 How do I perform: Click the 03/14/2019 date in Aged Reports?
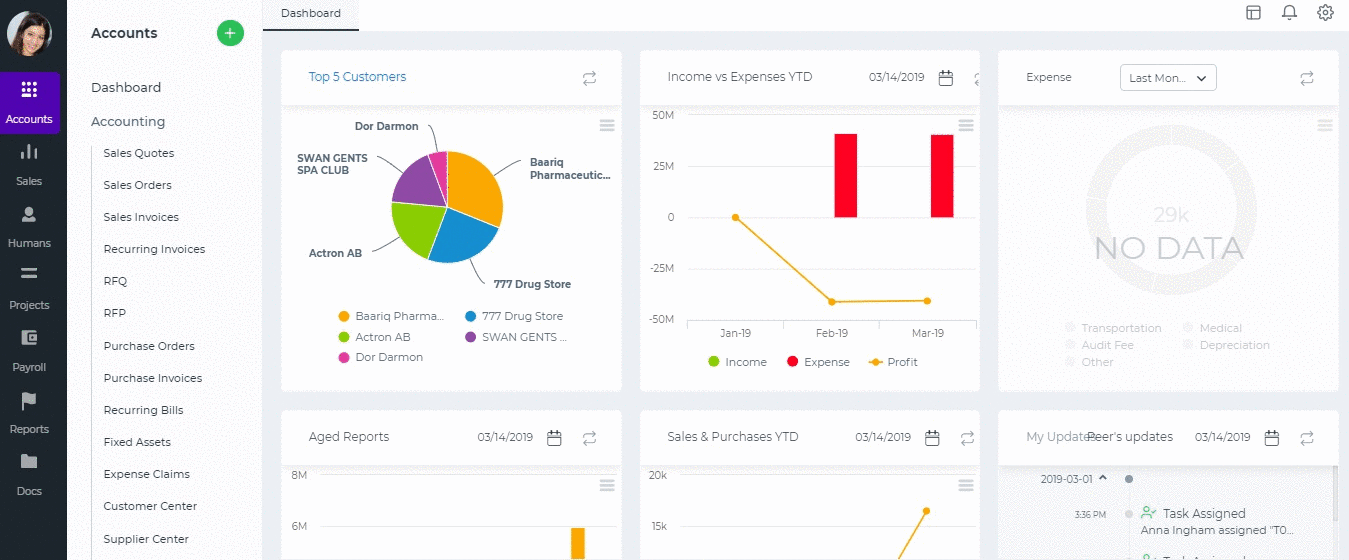[505, 437]
